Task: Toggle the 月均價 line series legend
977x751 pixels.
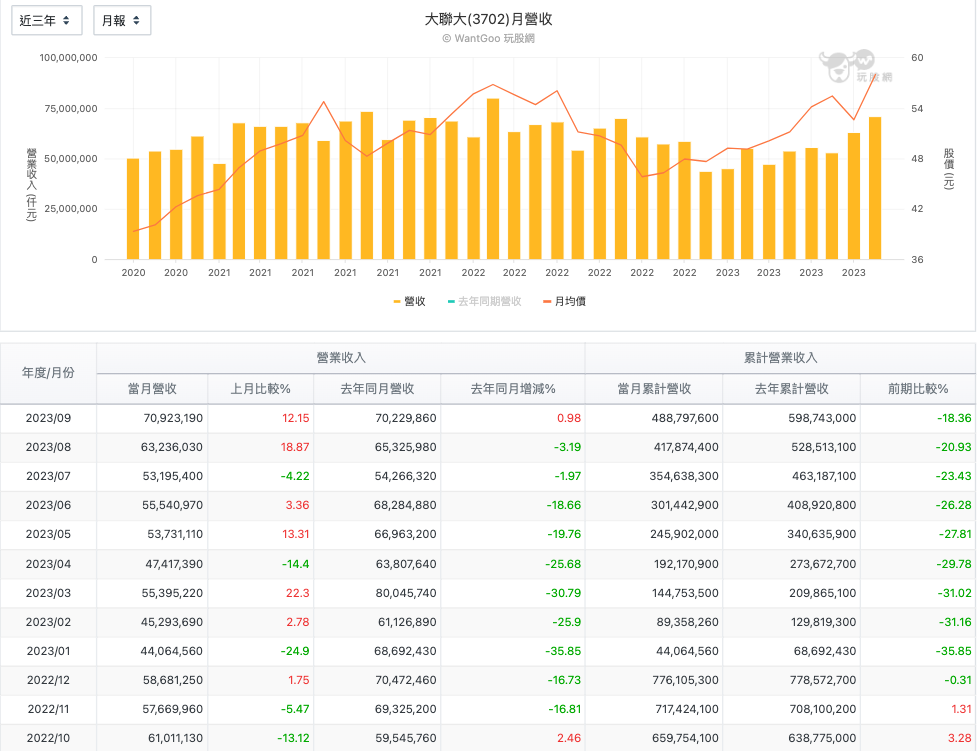Action: [x=564, y=301]
